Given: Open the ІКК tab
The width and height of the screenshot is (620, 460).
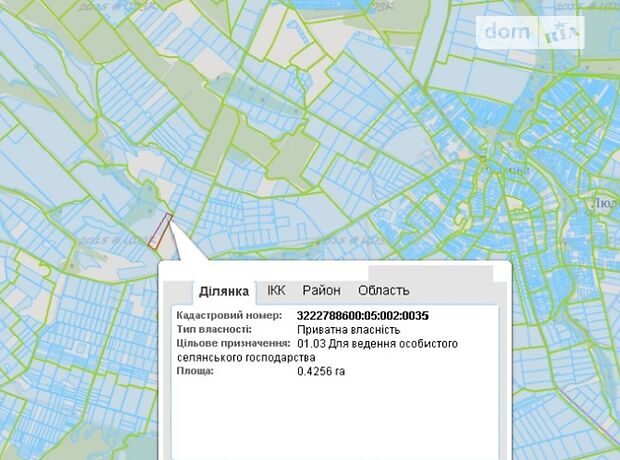Looking at the screenshot, I should pyautogui.click(x=276, y=290).
